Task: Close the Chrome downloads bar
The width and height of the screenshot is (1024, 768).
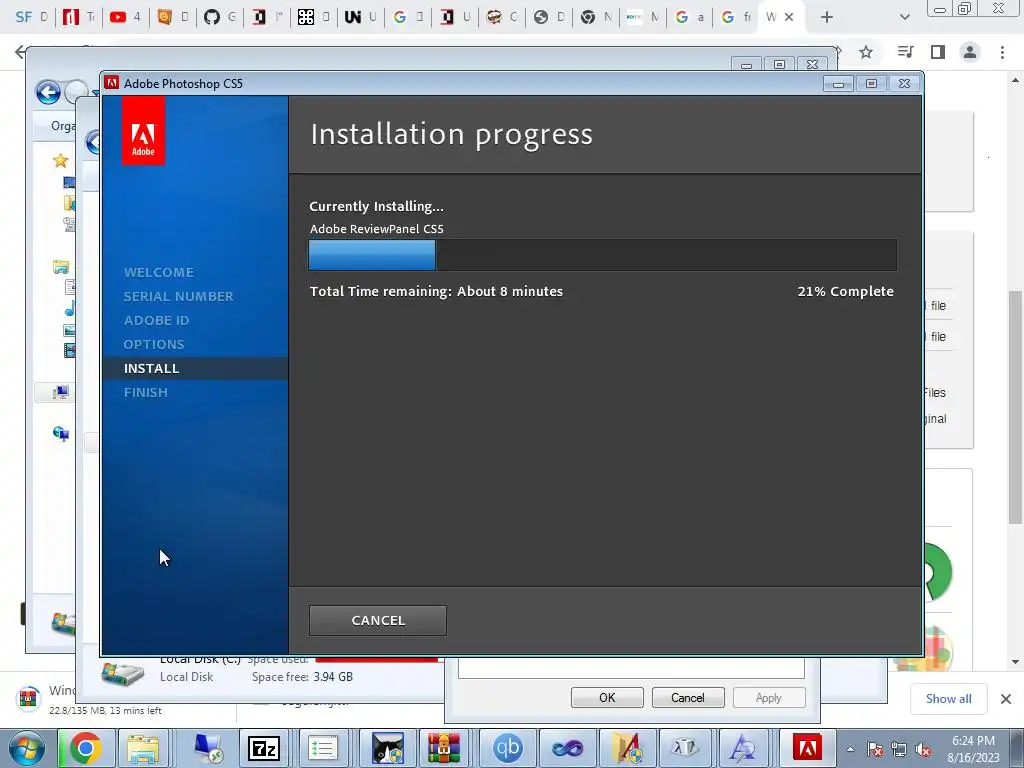Action: [1006, 699]
